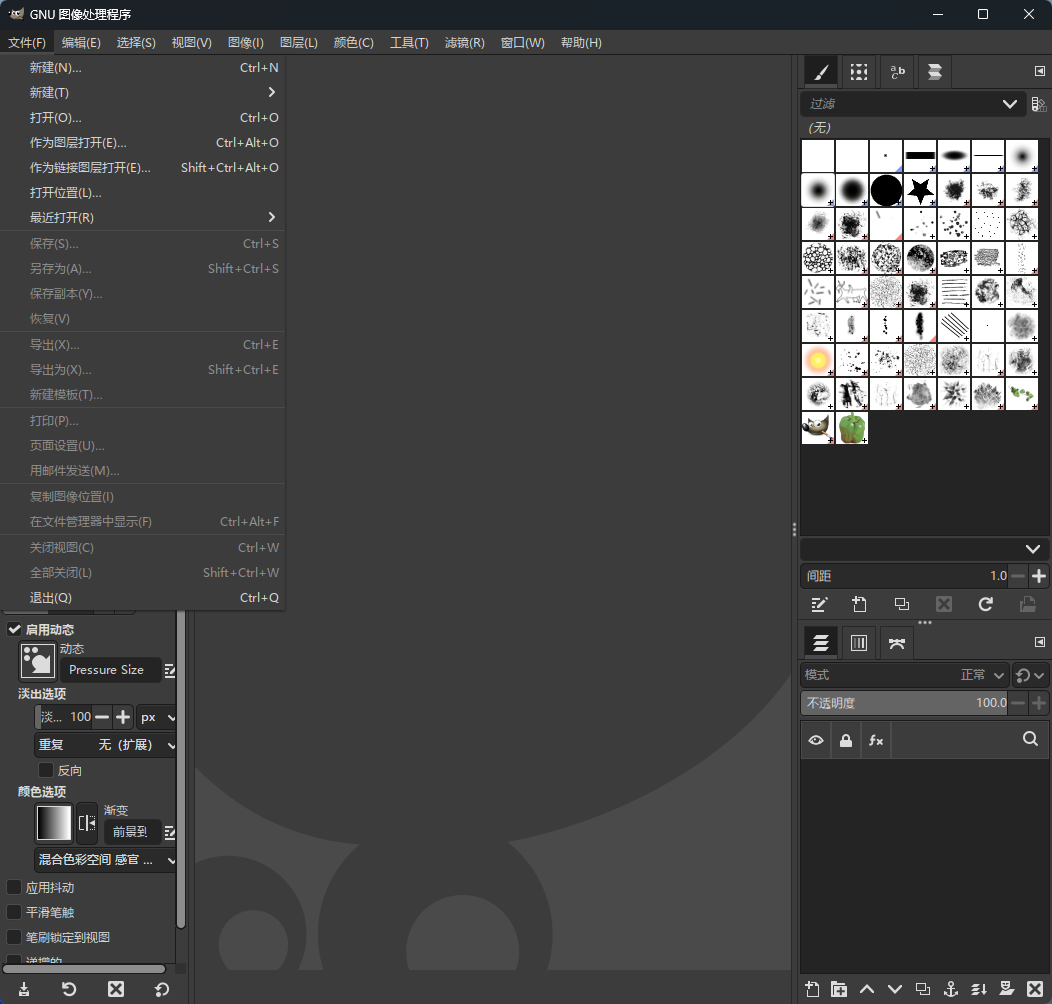1052x1004 pixels.
Task: Click the layer lock icon header
Action: [x=846, y=740]
